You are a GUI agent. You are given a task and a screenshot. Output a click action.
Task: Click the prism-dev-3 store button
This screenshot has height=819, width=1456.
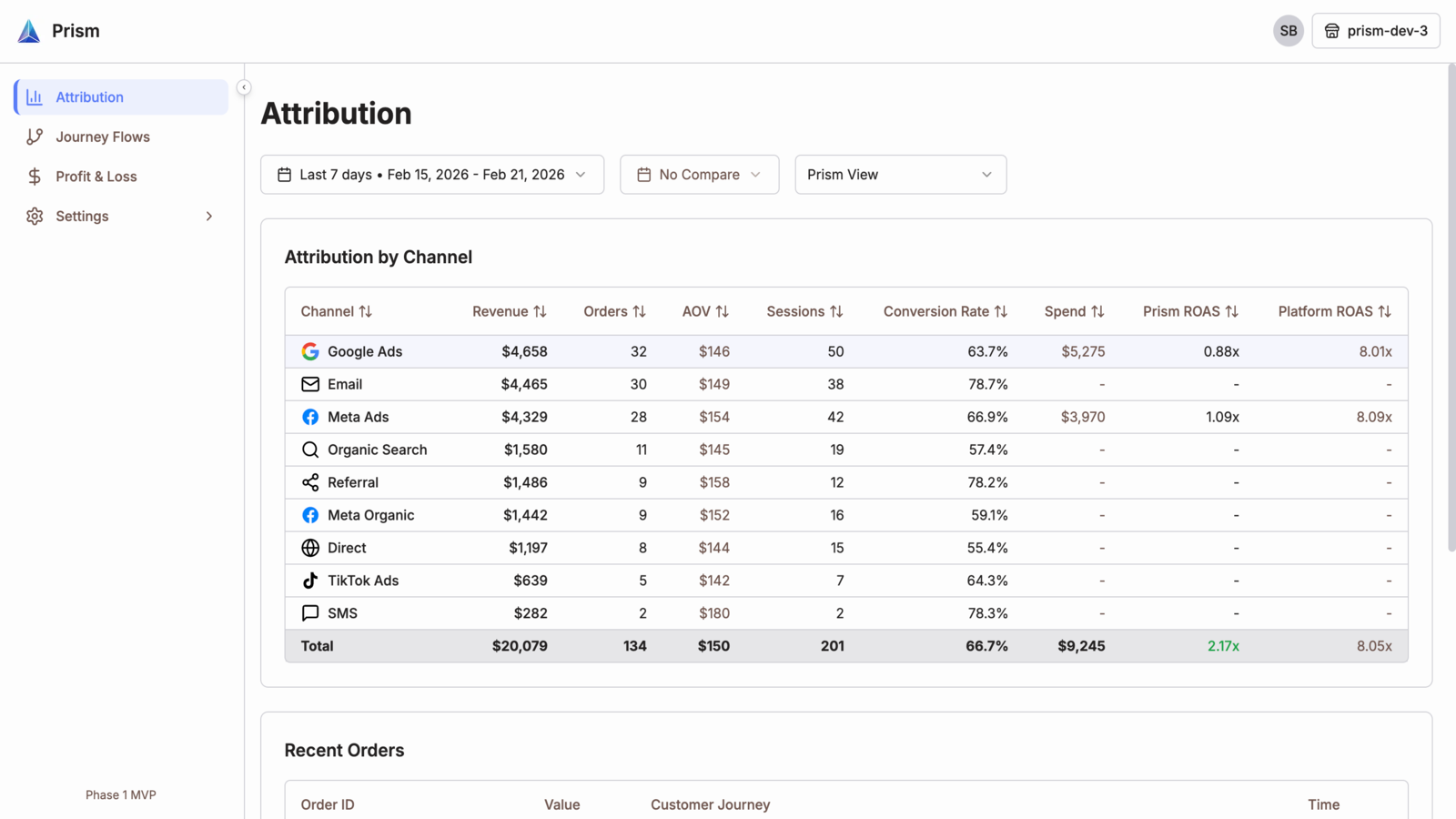pos(1376,31)
